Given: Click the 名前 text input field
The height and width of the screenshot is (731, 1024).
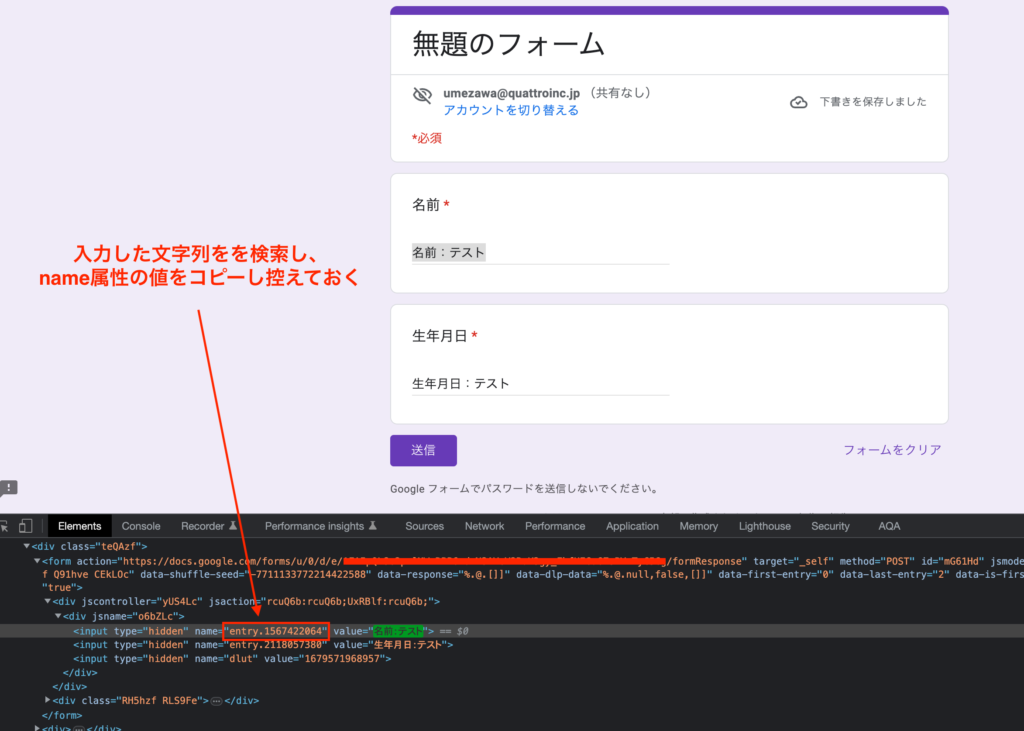Looking at the screenshot, I should click(x=540, y=253).
